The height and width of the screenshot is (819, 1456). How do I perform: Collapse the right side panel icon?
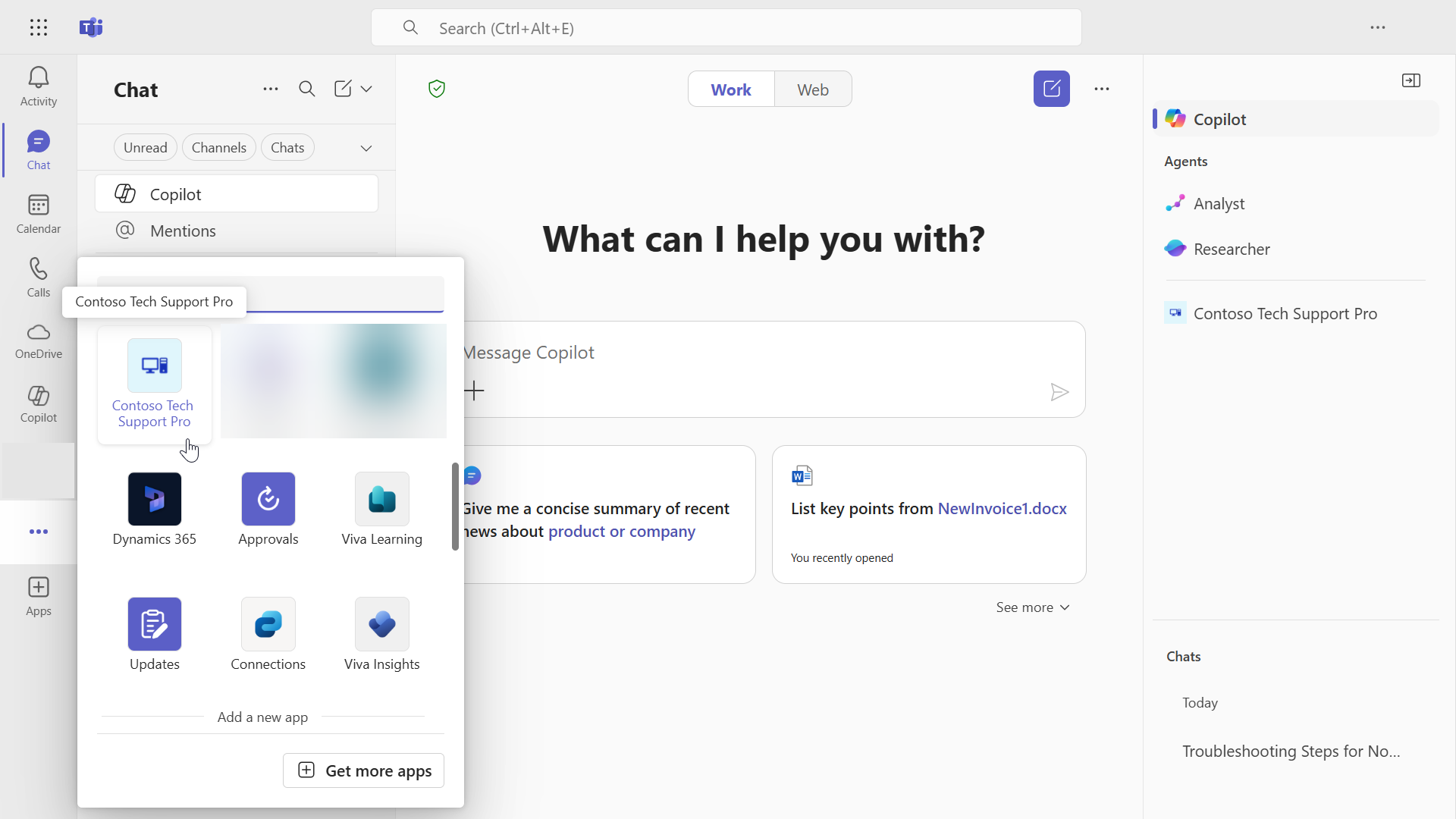click(x=1411, y=80)
